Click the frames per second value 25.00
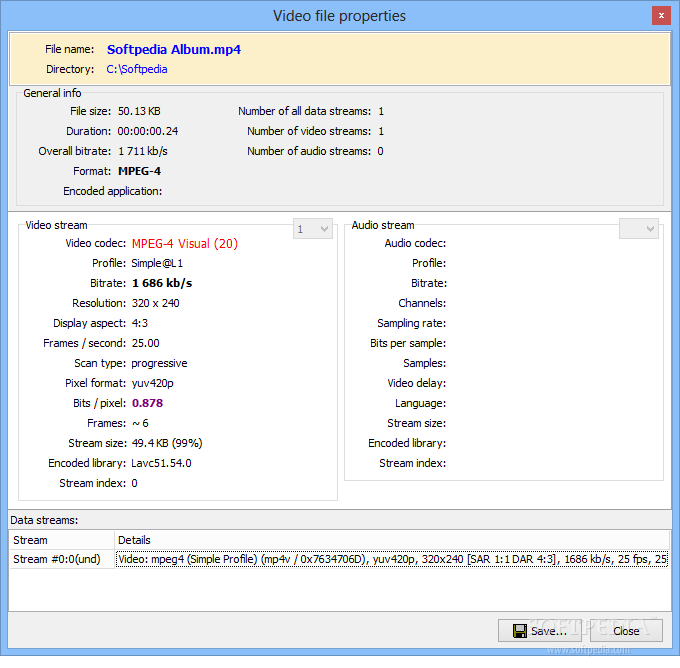The height and width of the screenshot is (668, 680). (145, 343)
